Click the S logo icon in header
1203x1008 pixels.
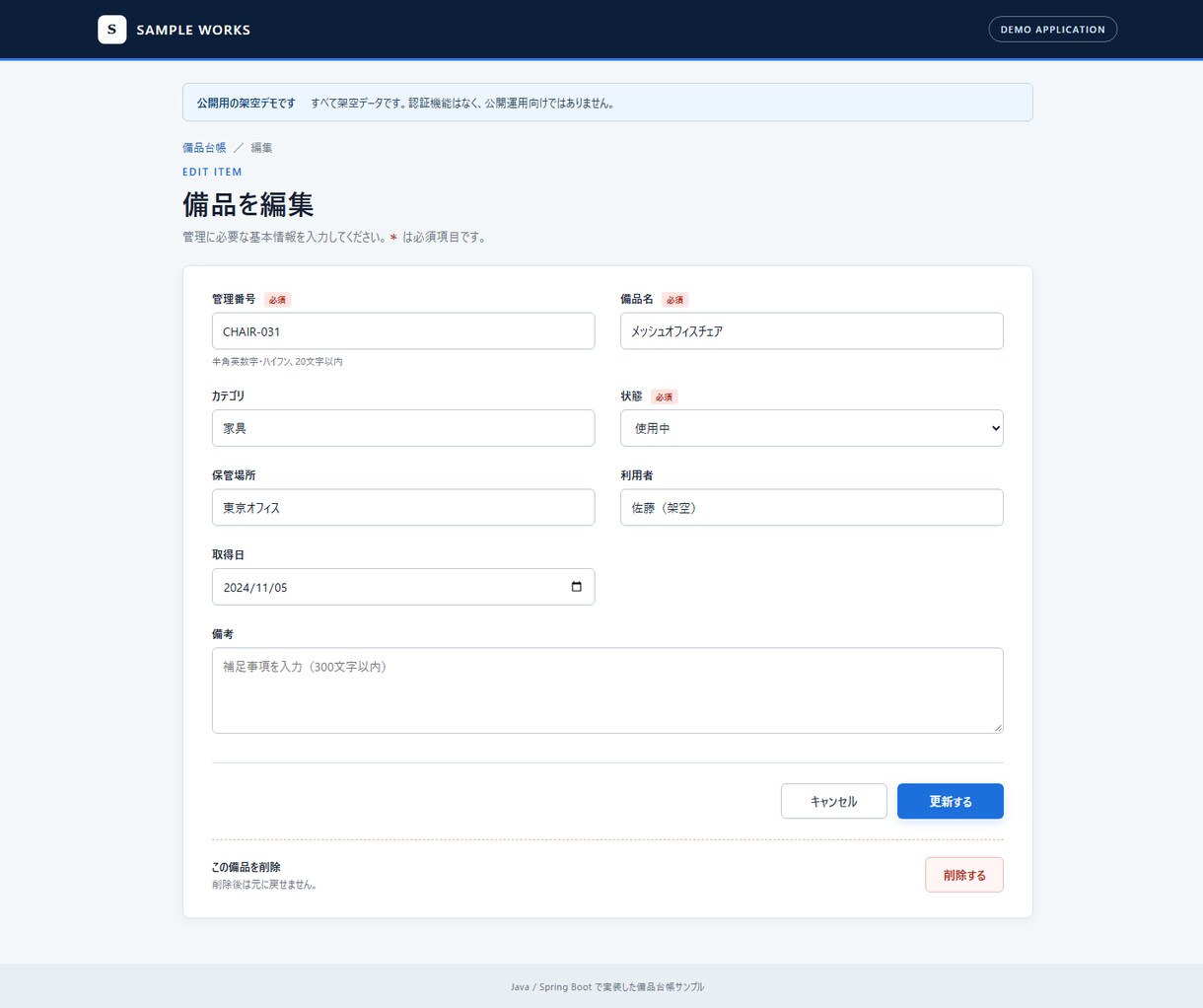pos(111,30)
